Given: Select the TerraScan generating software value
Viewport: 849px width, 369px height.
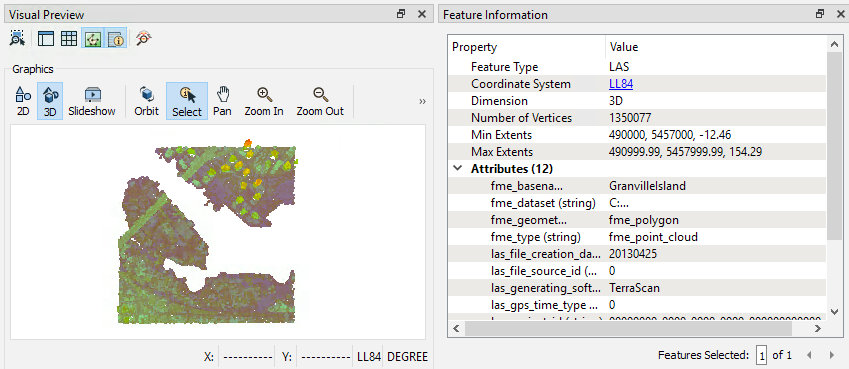Looking at the screenshot, I should tap(634, 288).
